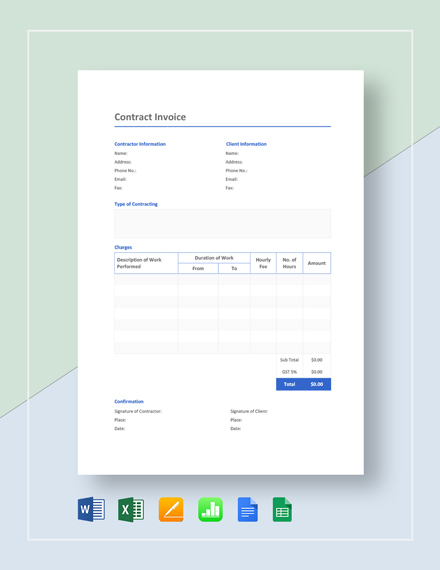Select the Contractor Information heading
Viewport: 440px width, 570px height.
coord(140,144)
